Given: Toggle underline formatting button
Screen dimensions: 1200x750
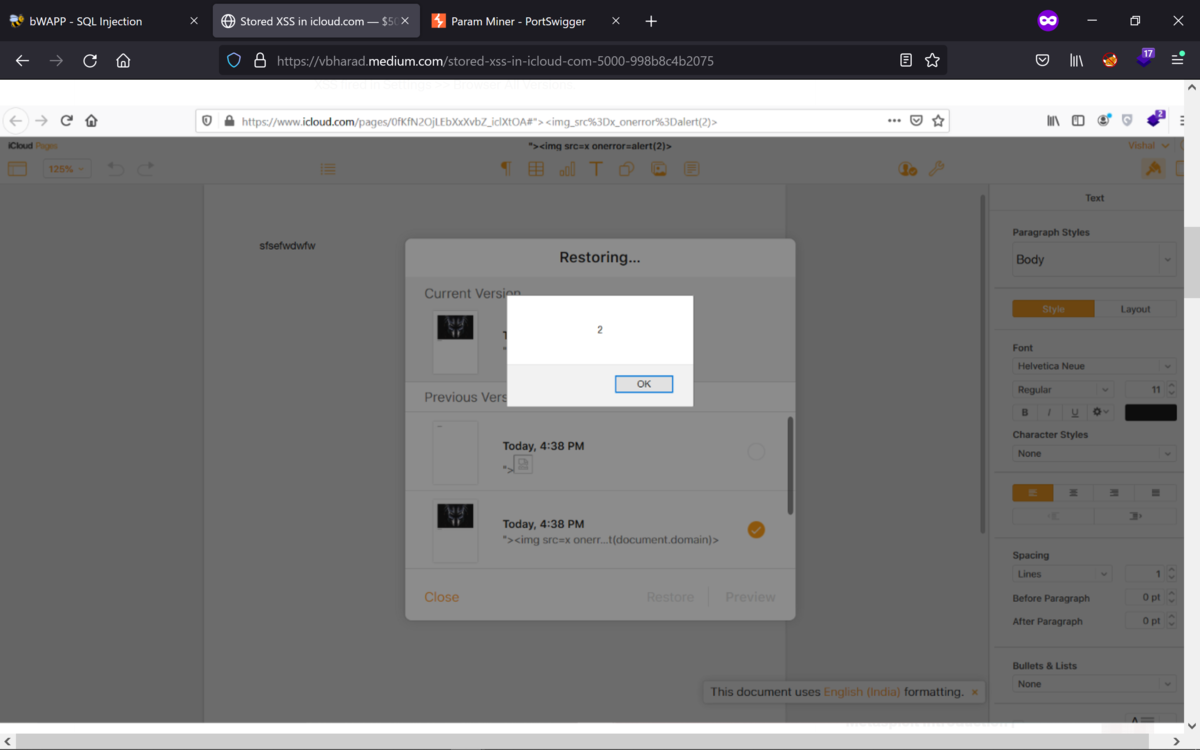Looking at the screenshot, I should 1074,412.
